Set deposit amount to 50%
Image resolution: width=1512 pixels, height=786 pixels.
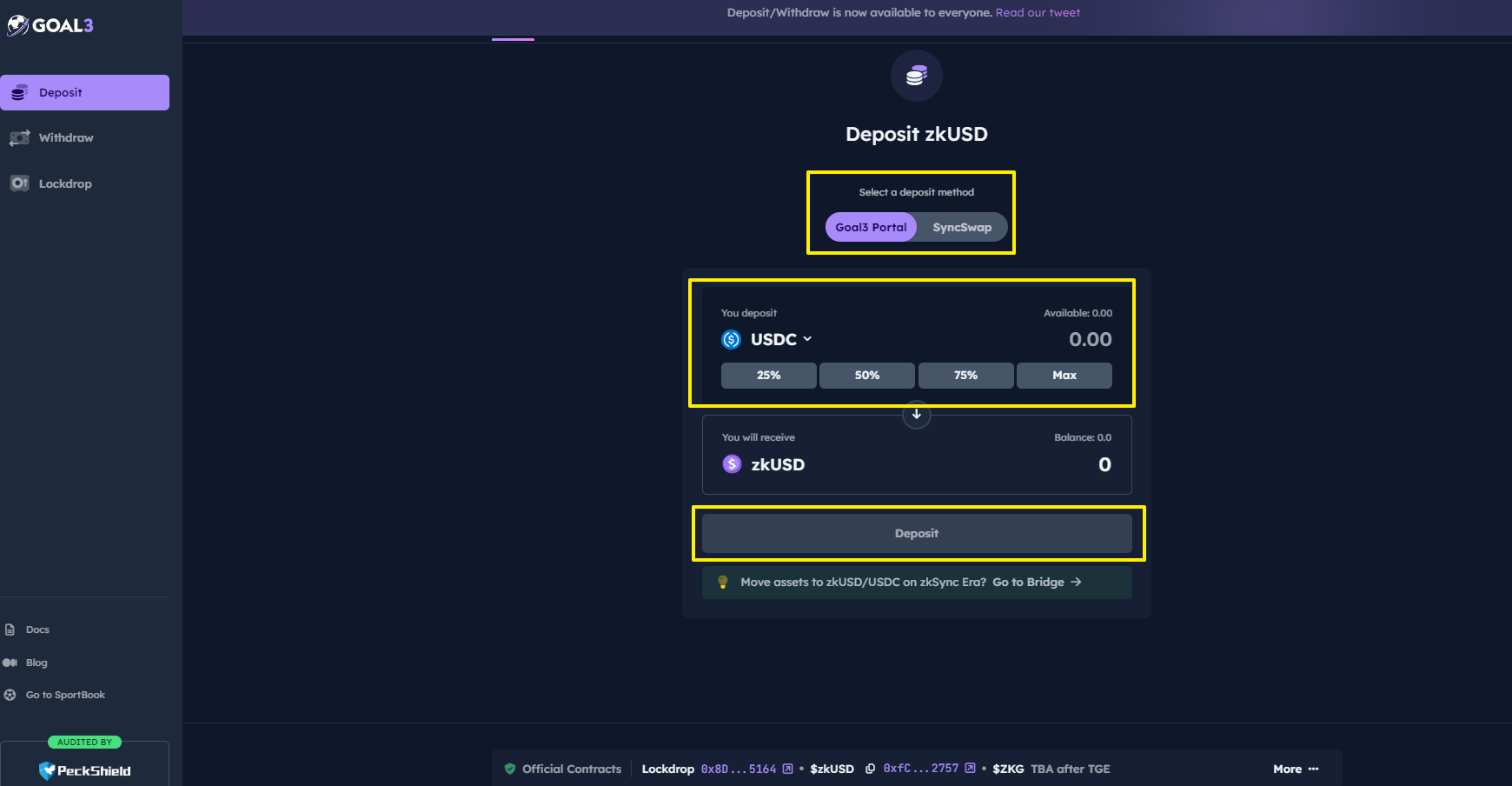tap(867, 376)
